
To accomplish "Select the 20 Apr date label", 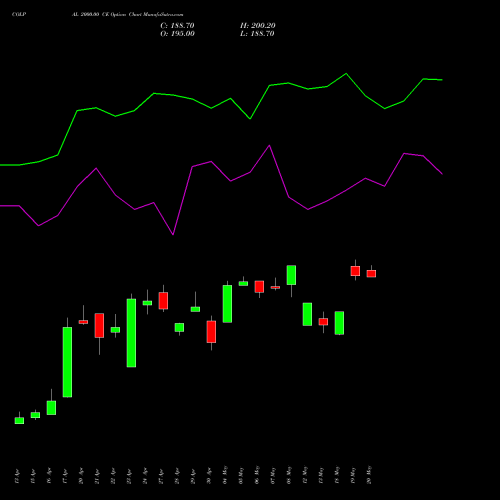I will point(81,476).
